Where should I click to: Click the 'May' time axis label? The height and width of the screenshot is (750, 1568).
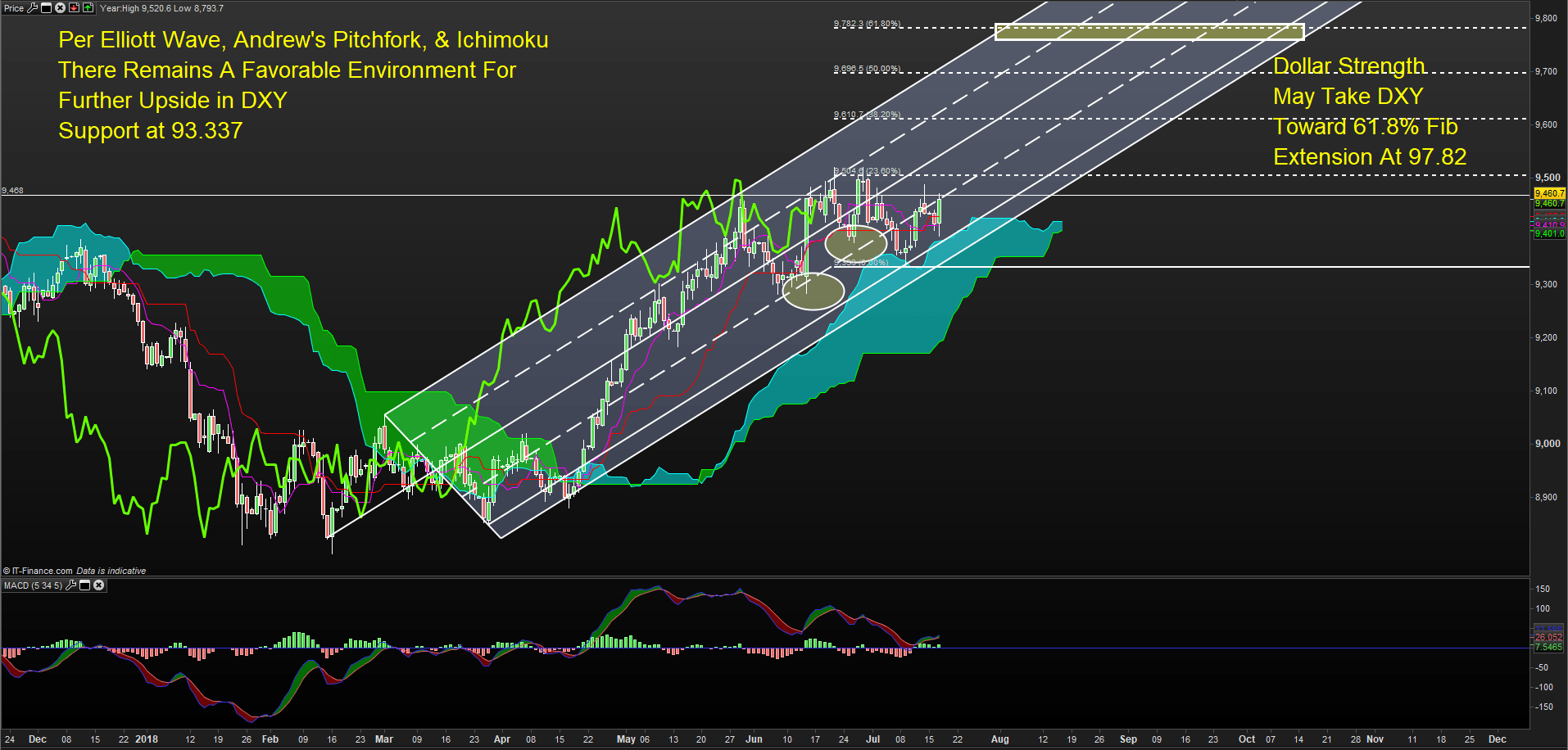(x=626, y=739)
